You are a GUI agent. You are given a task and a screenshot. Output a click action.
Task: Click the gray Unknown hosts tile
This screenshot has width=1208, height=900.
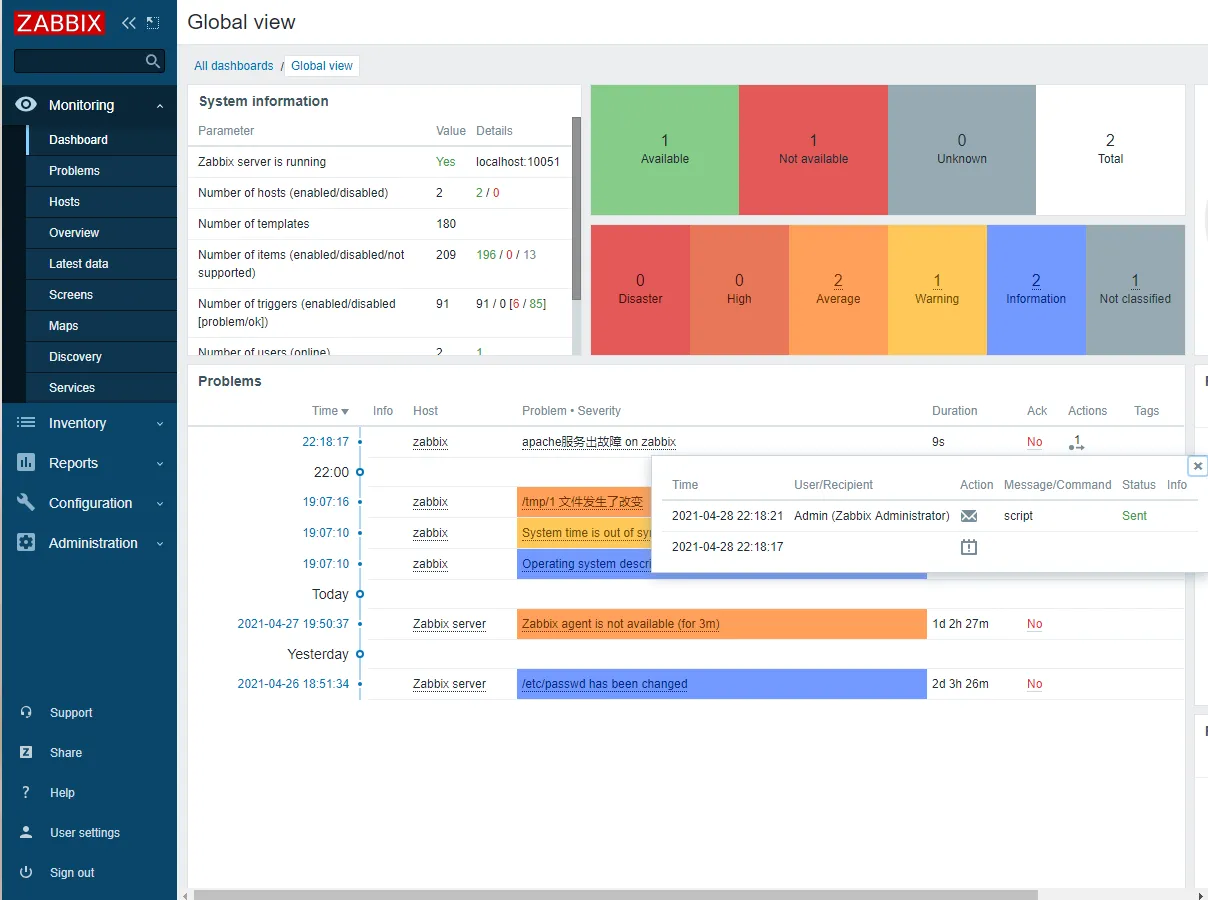tap(962, 150)
